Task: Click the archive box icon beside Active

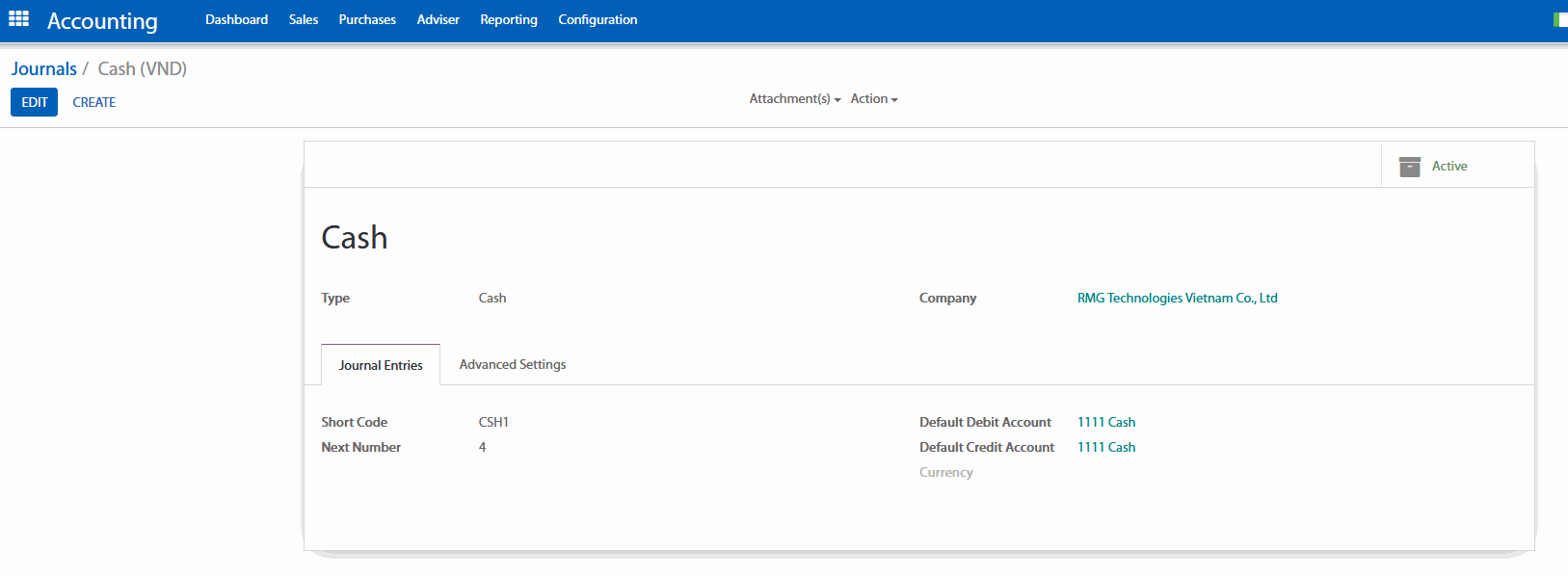Action: (1409, 167)
